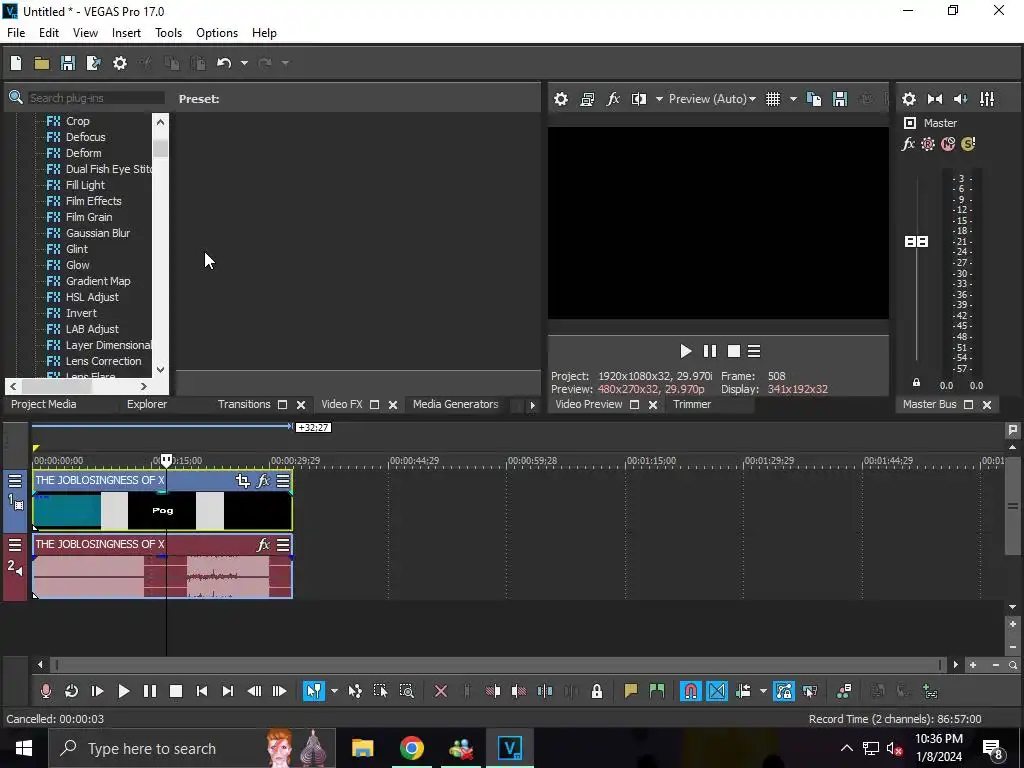Stop playback in the transport bar
The height and width of the screenshot is (768, 1024).
tap(176, 691)
